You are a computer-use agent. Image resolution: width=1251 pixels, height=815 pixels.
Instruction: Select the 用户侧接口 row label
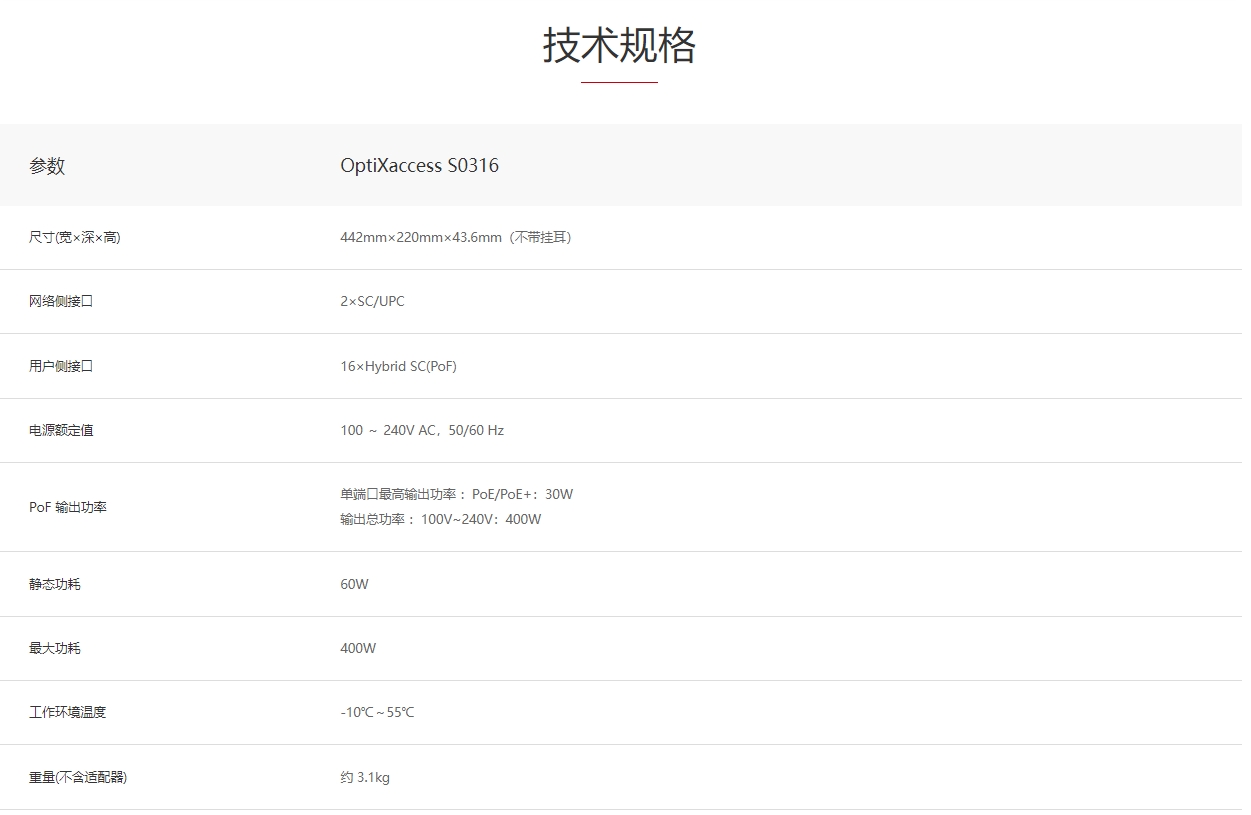(x=61, y=366)
